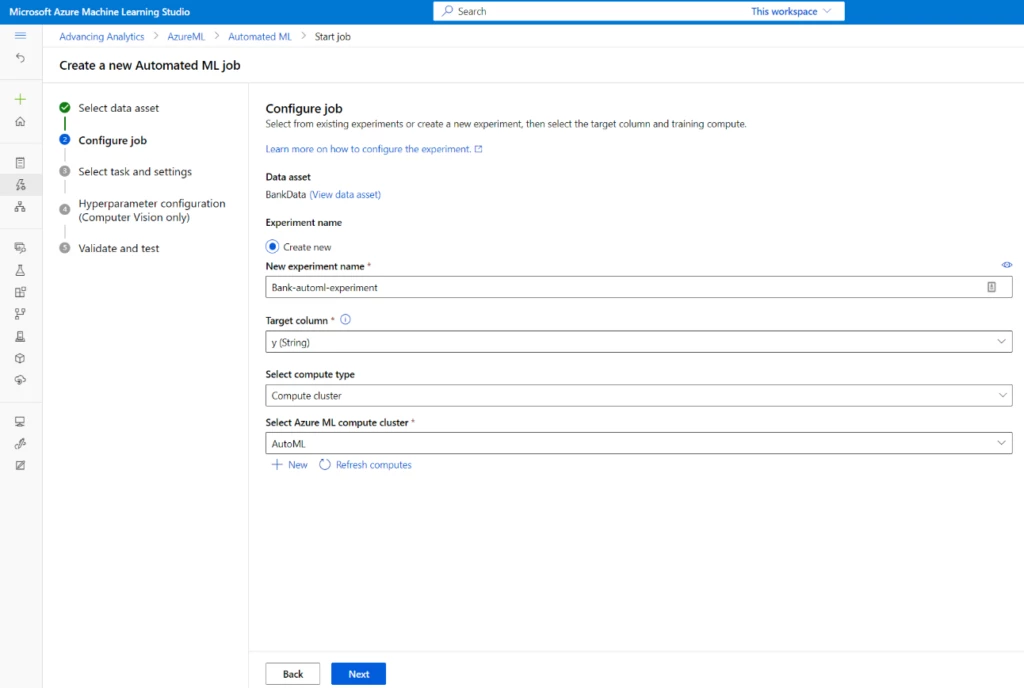Click the undo arrow icon
The width and height of the screenshot is (1024, 688).
pyautogui.click(x=20, y=58)
